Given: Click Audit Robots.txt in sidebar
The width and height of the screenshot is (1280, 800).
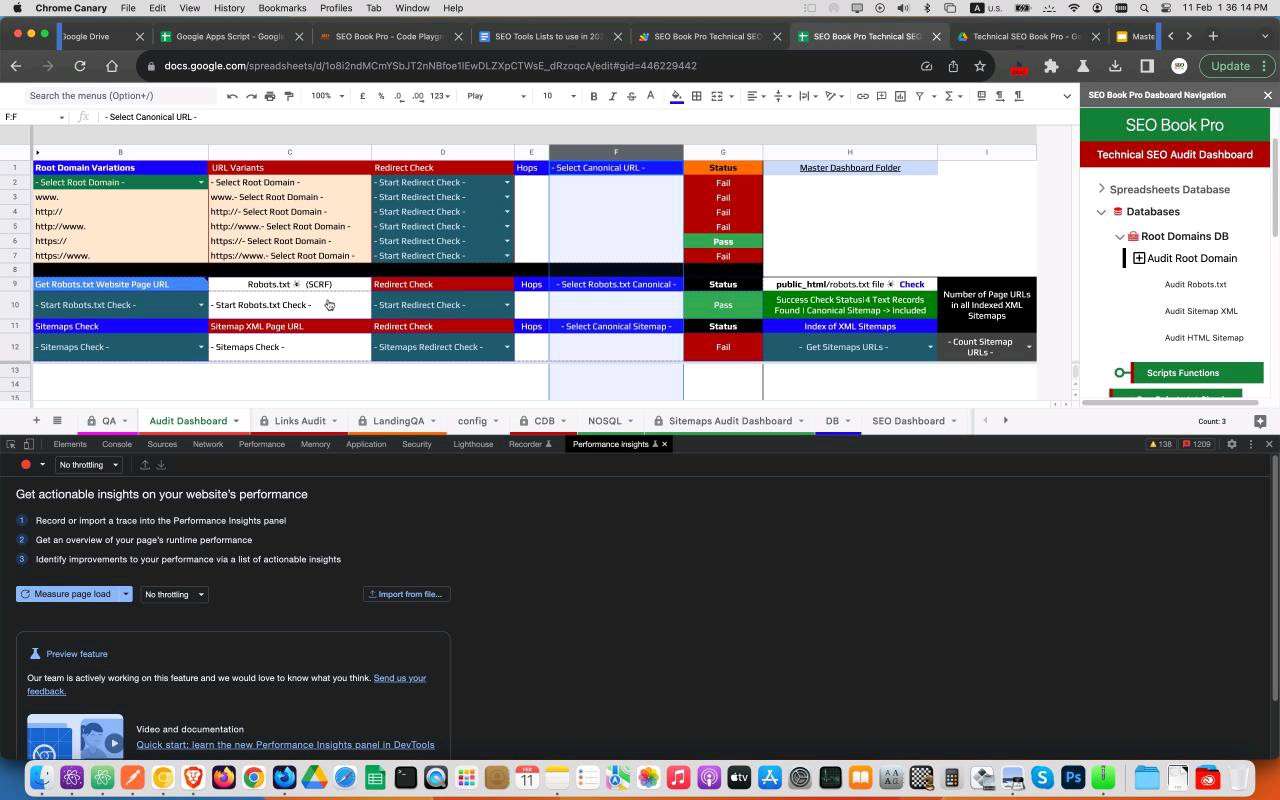Looking at the screenshot, I should click(x=1195, y=285).
